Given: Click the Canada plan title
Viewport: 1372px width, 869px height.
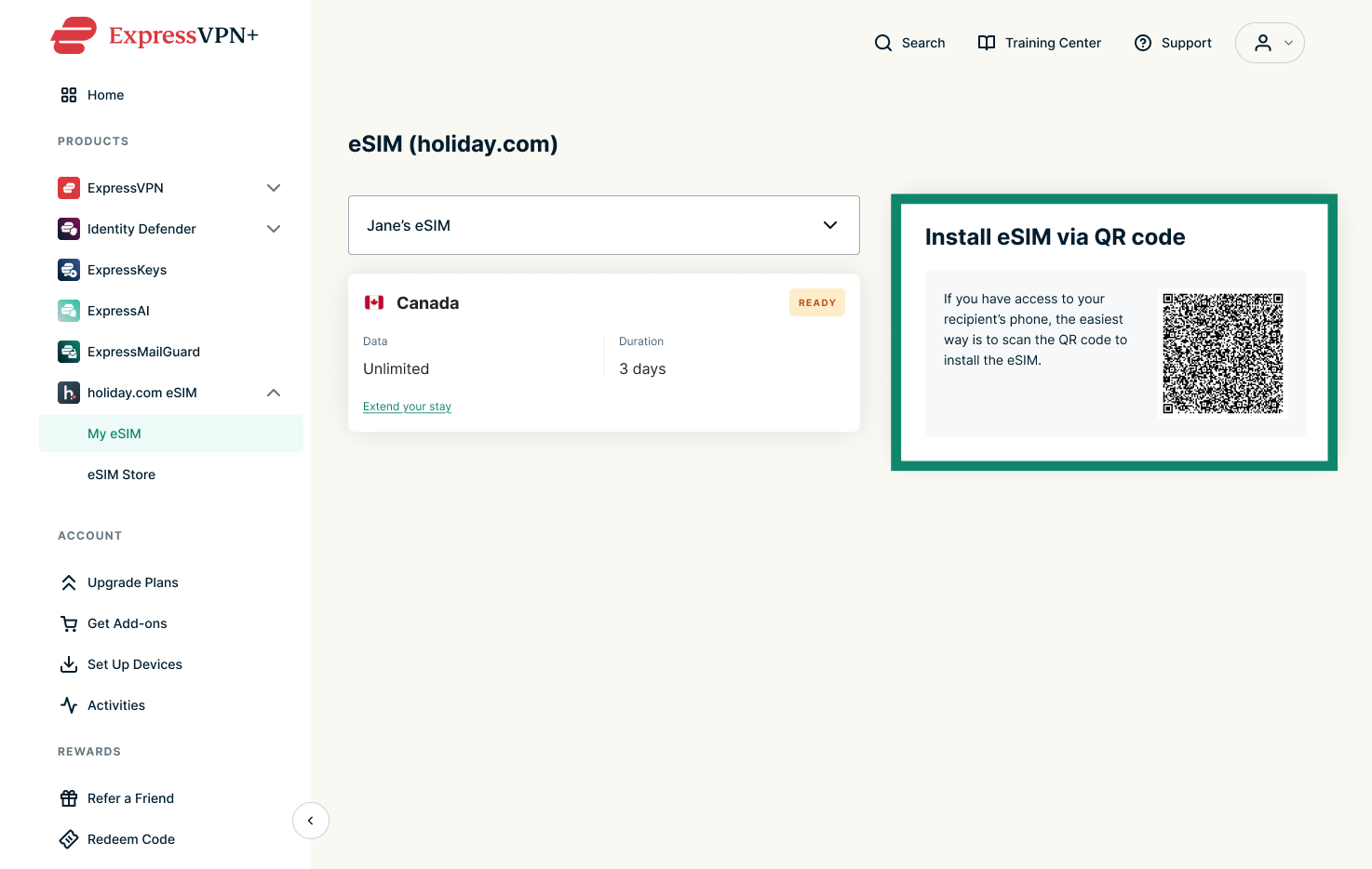Looking at the screenshot, I should click(x=427, y=303).
